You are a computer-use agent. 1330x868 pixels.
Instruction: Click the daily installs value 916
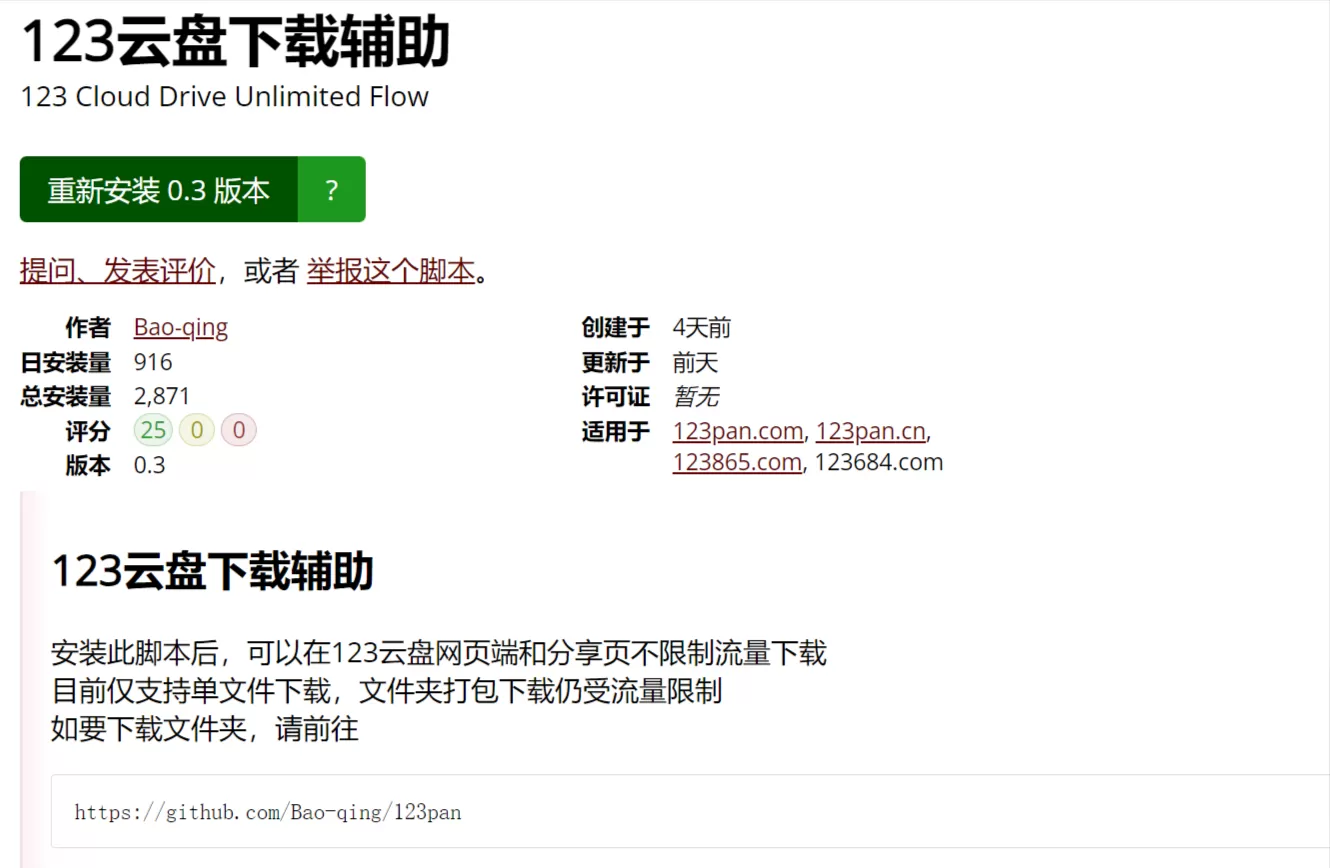click(x=153, y=362)
